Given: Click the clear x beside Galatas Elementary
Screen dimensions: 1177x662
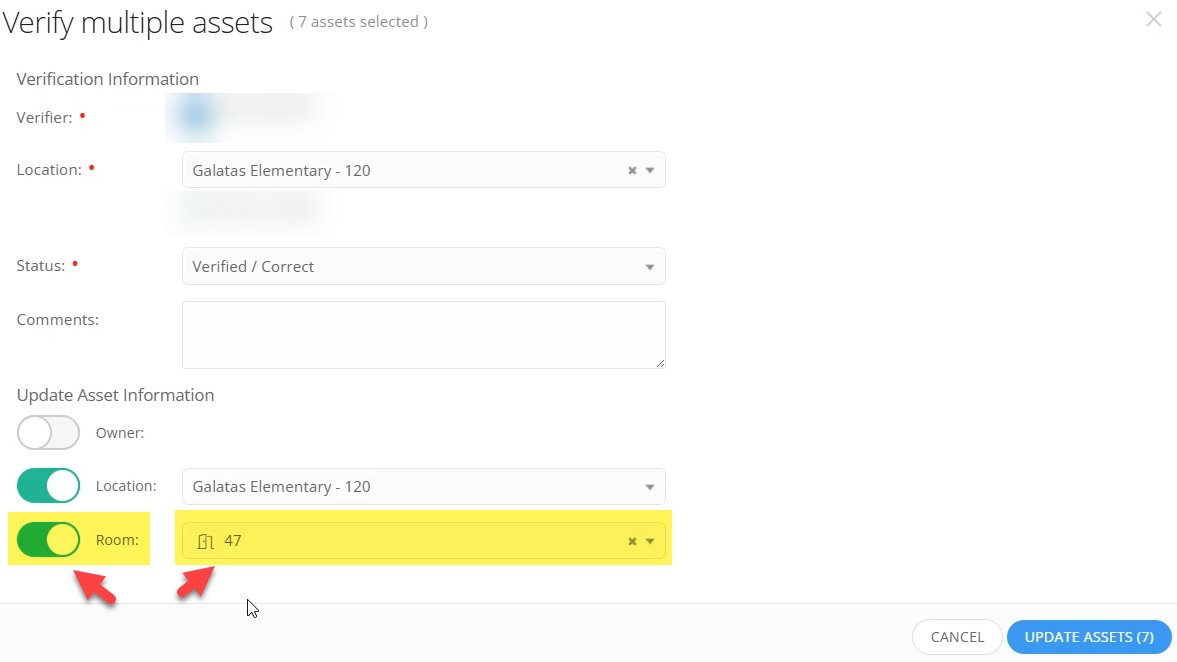Looking at the screenshot, I should pyautogui.click(x=632, y=170).
